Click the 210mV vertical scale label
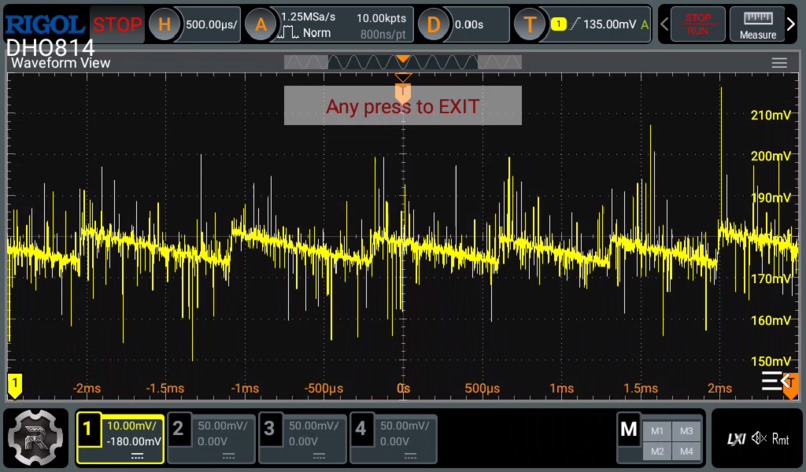The width and height of the screenshot is (806, 472). point(771,115)
